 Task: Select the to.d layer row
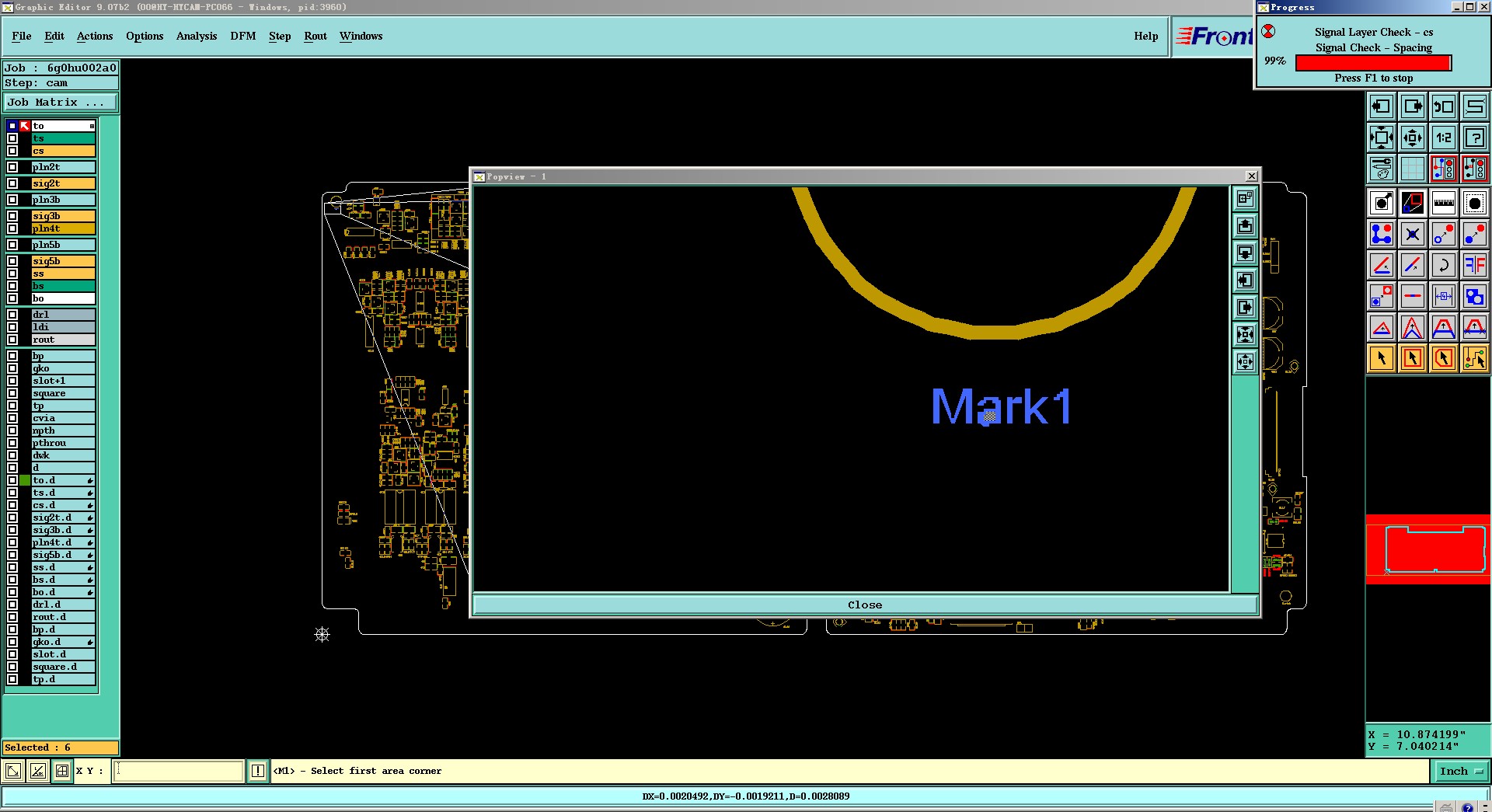click(x=63, y=480)
